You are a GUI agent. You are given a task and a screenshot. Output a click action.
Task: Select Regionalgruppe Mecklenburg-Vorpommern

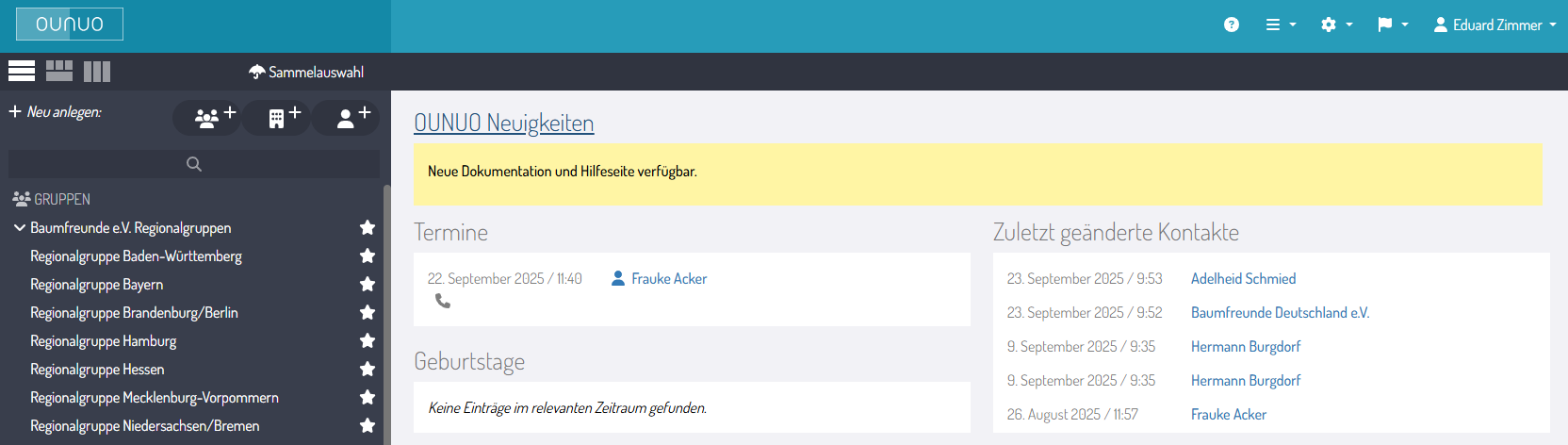tap(155, 398)
